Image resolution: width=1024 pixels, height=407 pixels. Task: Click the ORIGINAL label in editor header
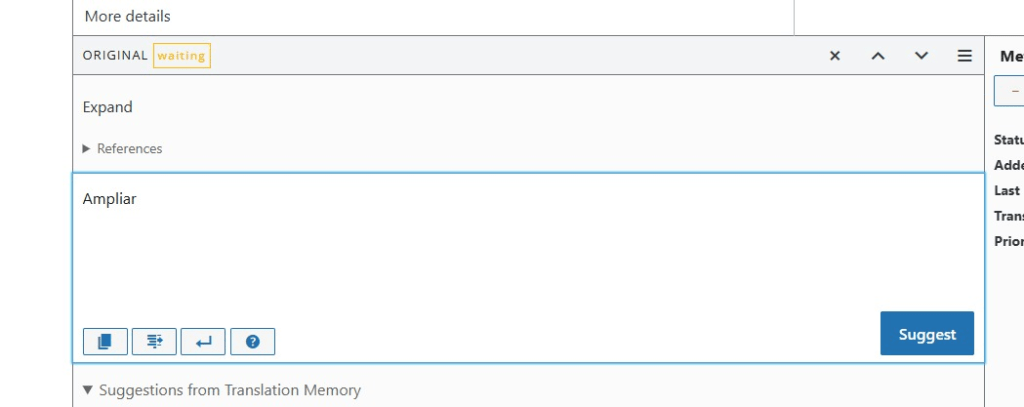(x=115, y=56)
